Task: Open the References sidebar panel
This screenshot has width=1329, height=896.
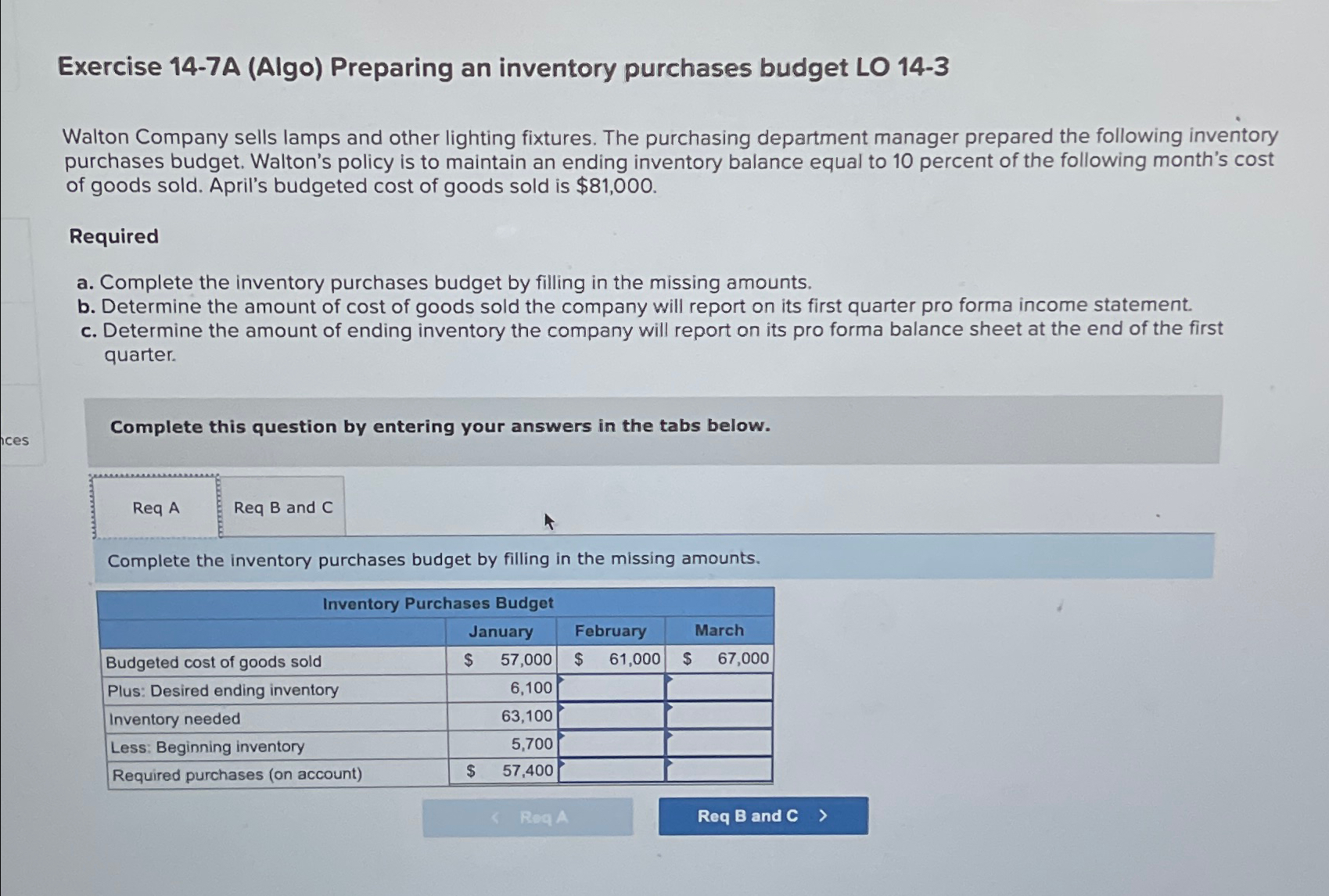Action: 14,440
